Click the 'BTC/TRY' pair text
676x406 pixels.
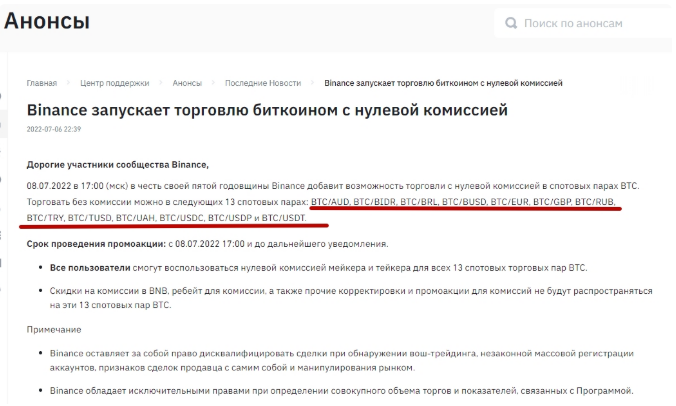(x=45, y=218)
